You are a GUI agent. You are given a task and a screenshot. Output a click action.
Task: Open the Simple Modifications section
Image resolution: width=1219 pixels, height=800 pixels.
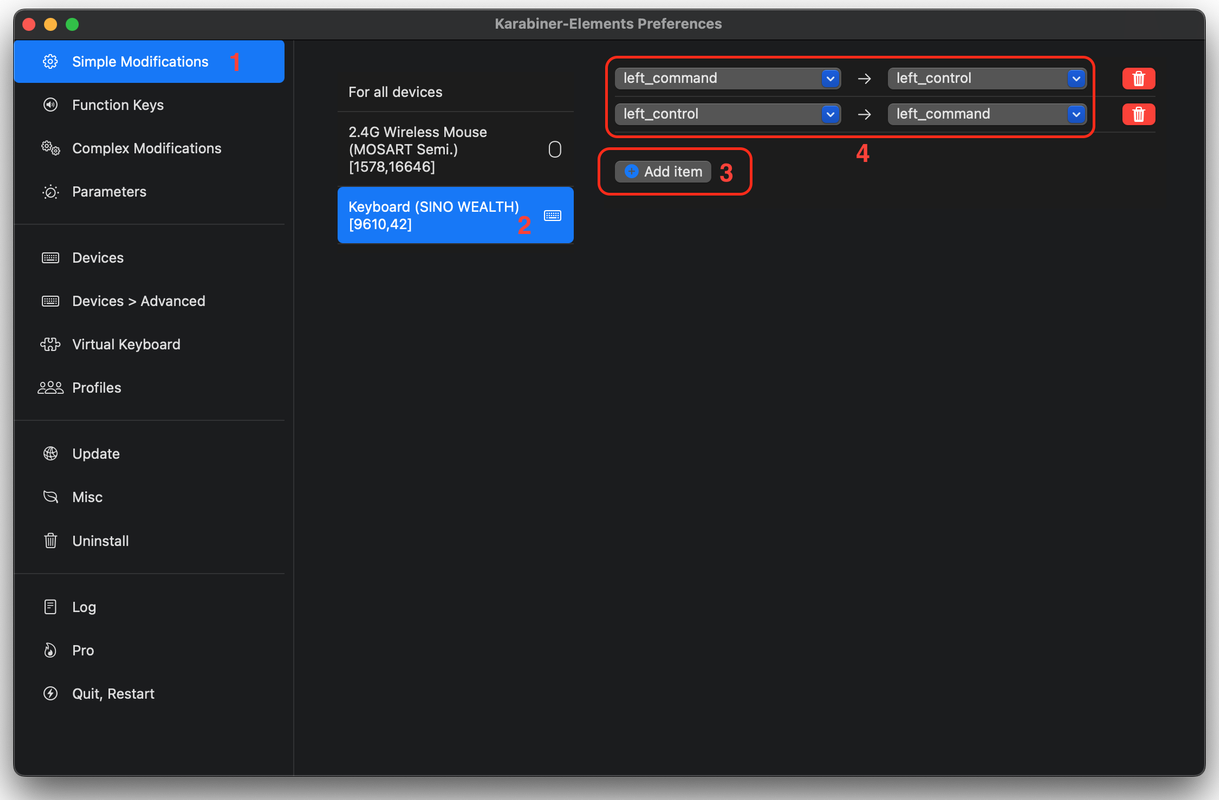pos(149,62)
